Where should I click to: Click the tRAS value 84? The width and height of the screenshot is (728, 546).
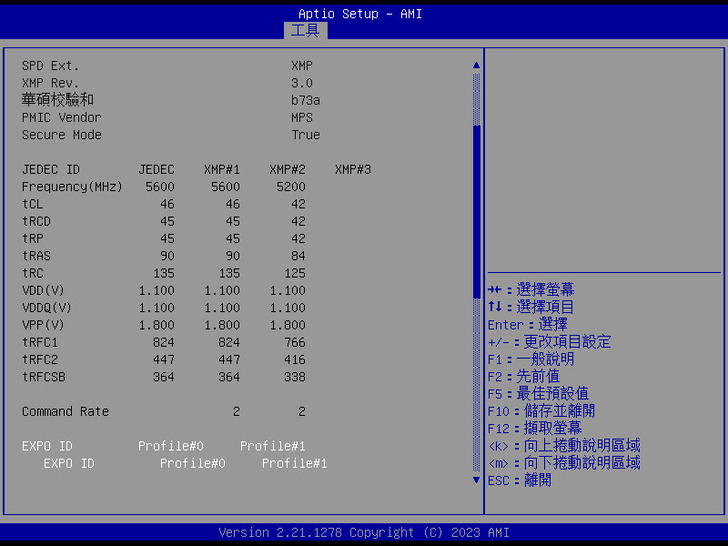point(298,256)
